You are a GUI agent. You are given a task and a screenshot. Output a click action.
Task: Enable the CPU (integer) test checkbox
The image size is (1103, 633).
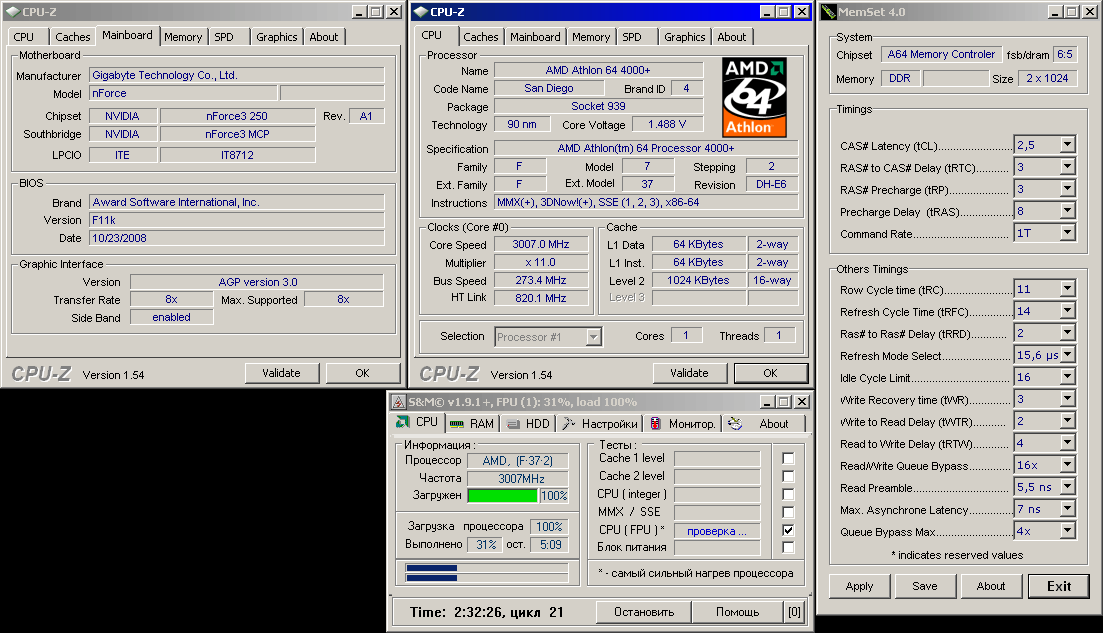click(x=789, y=494)
